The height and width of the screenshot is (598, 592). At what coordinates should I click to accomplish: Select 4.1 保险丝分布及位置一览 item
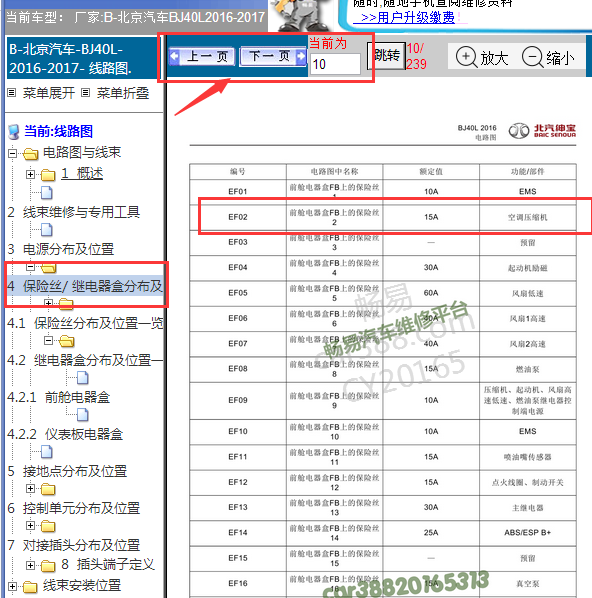click(x=85, y=323)
